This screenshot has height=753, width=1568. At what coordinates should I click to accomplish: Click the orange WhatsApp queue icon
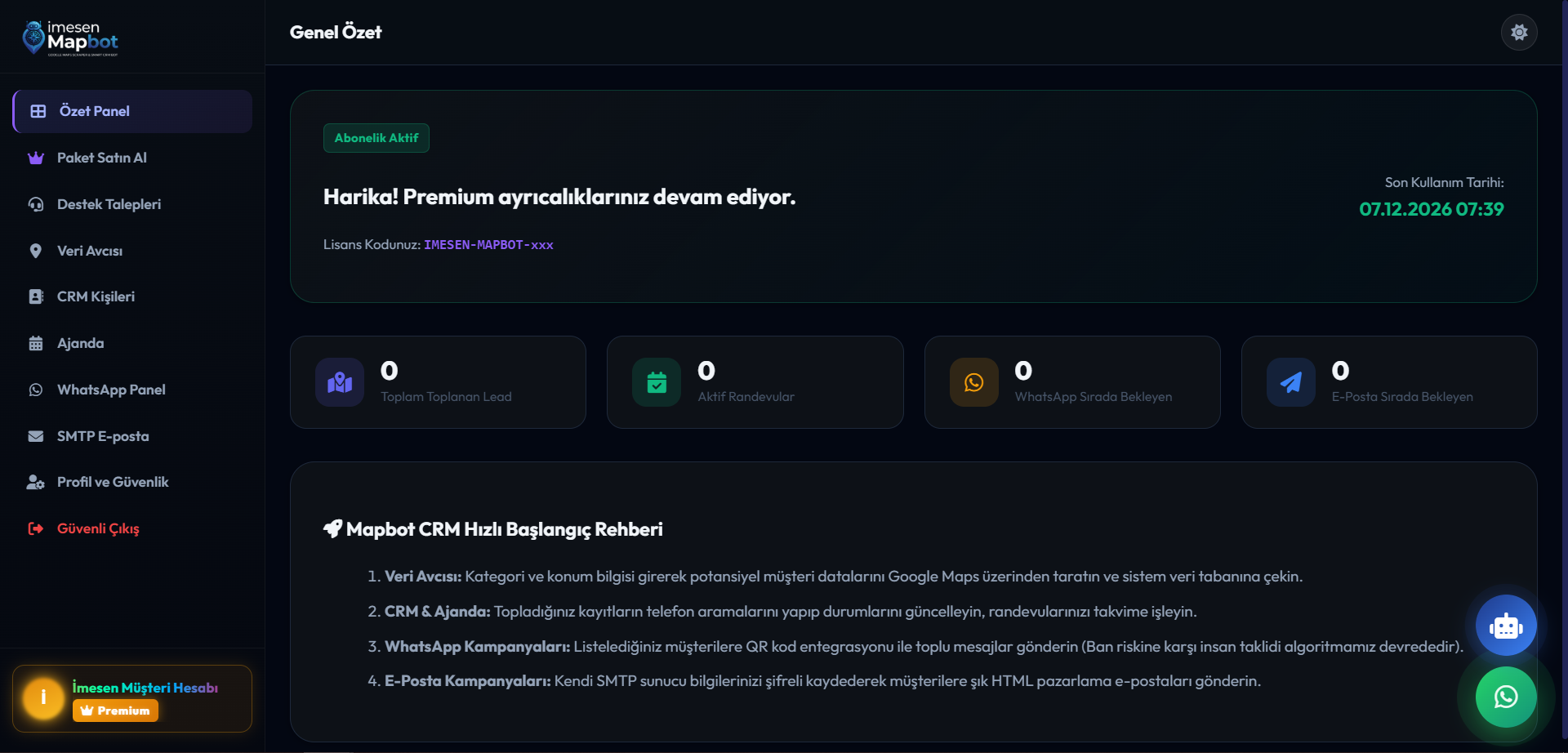[x=974, y=382]
